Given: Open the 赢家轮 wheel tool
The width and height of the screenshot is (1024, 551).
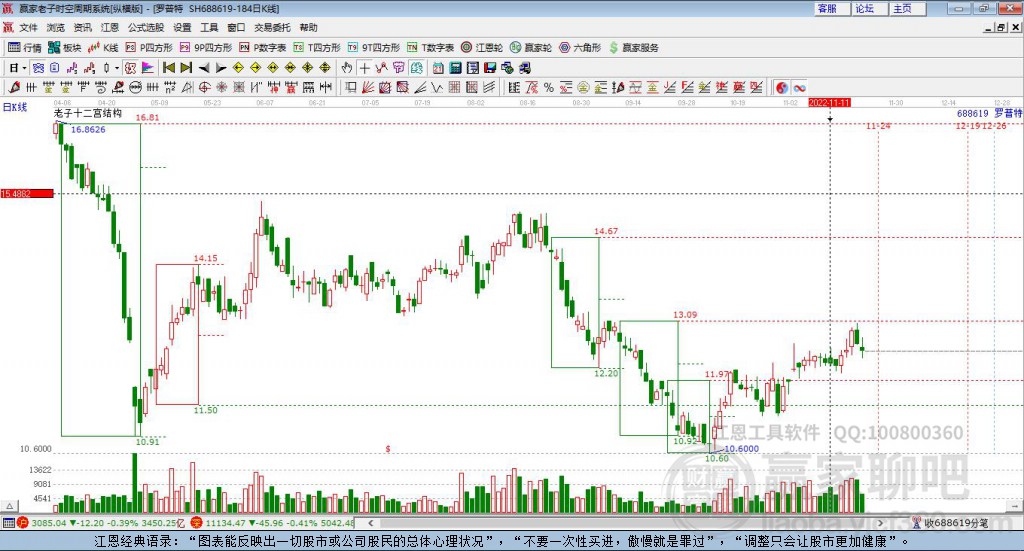Looking at the screenshot, I should click(530, 48).
